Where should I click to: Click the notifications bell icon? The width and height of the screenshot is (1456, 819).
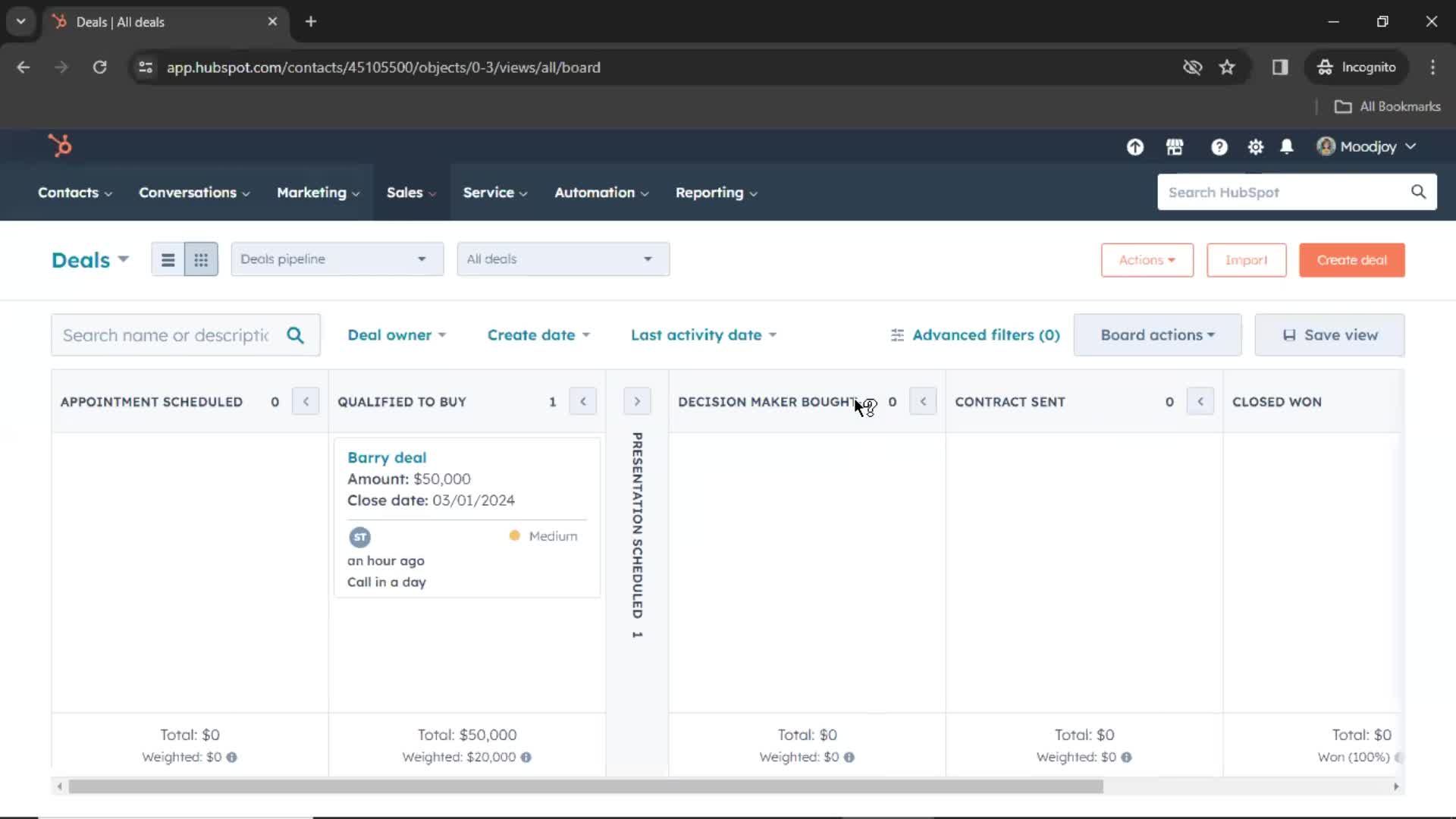coord(1287,146)
